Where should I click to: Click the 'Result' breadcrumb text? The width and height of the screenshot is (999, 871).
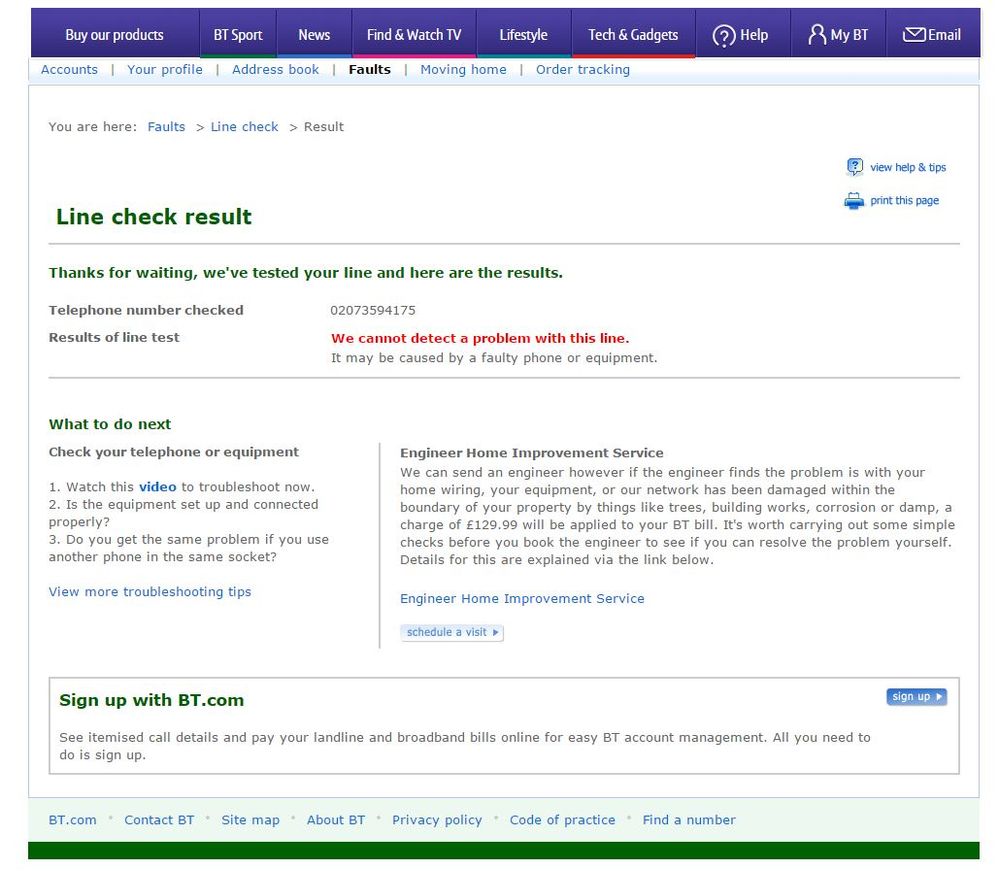[x=324, y=127]
